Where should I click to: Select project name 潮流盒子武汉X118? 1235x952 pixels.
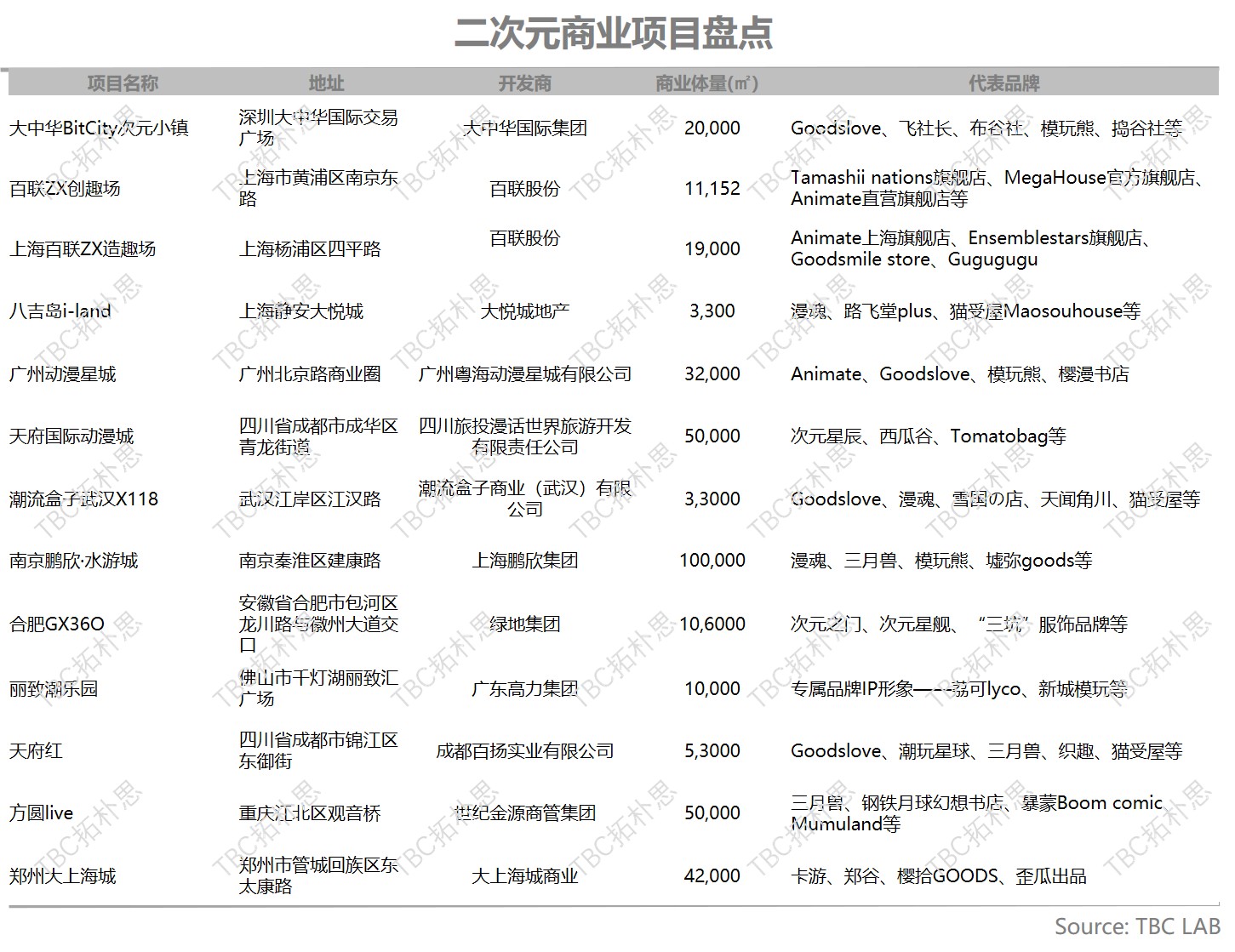pyautogui.click(x=83, y=499)
